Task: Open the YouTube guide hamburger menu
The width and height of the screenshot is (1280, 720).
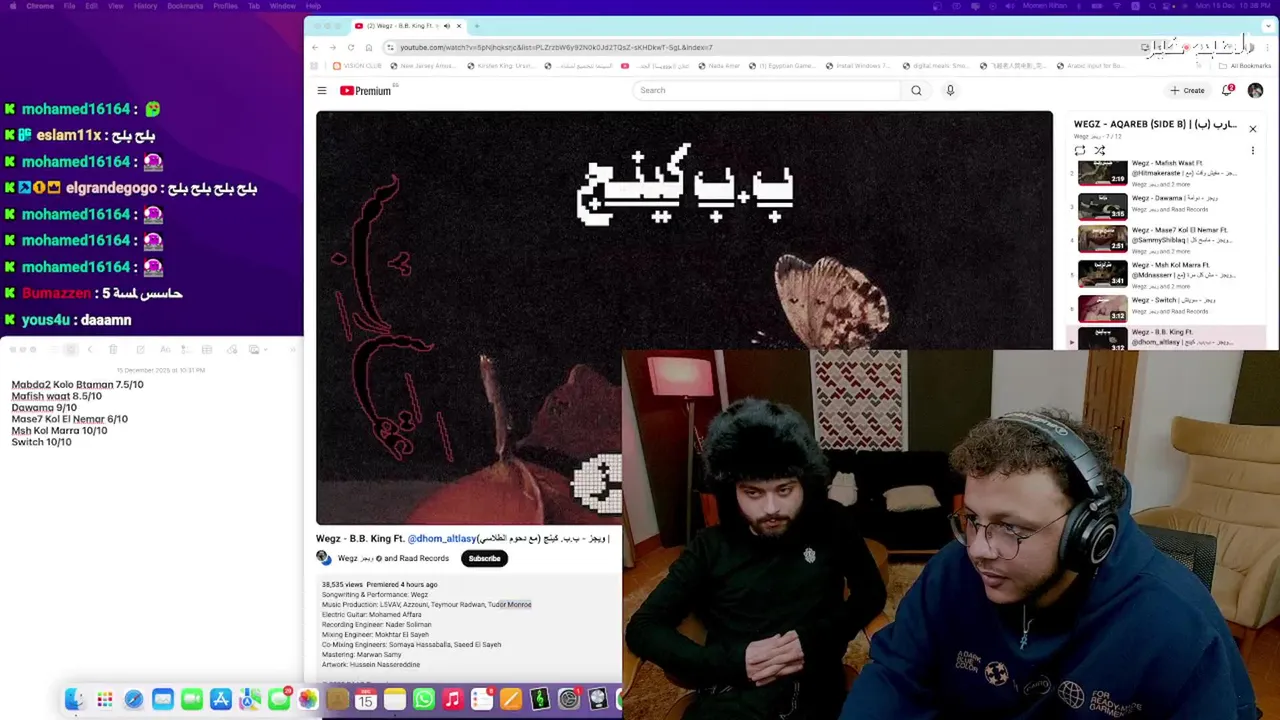Action: 322,91
